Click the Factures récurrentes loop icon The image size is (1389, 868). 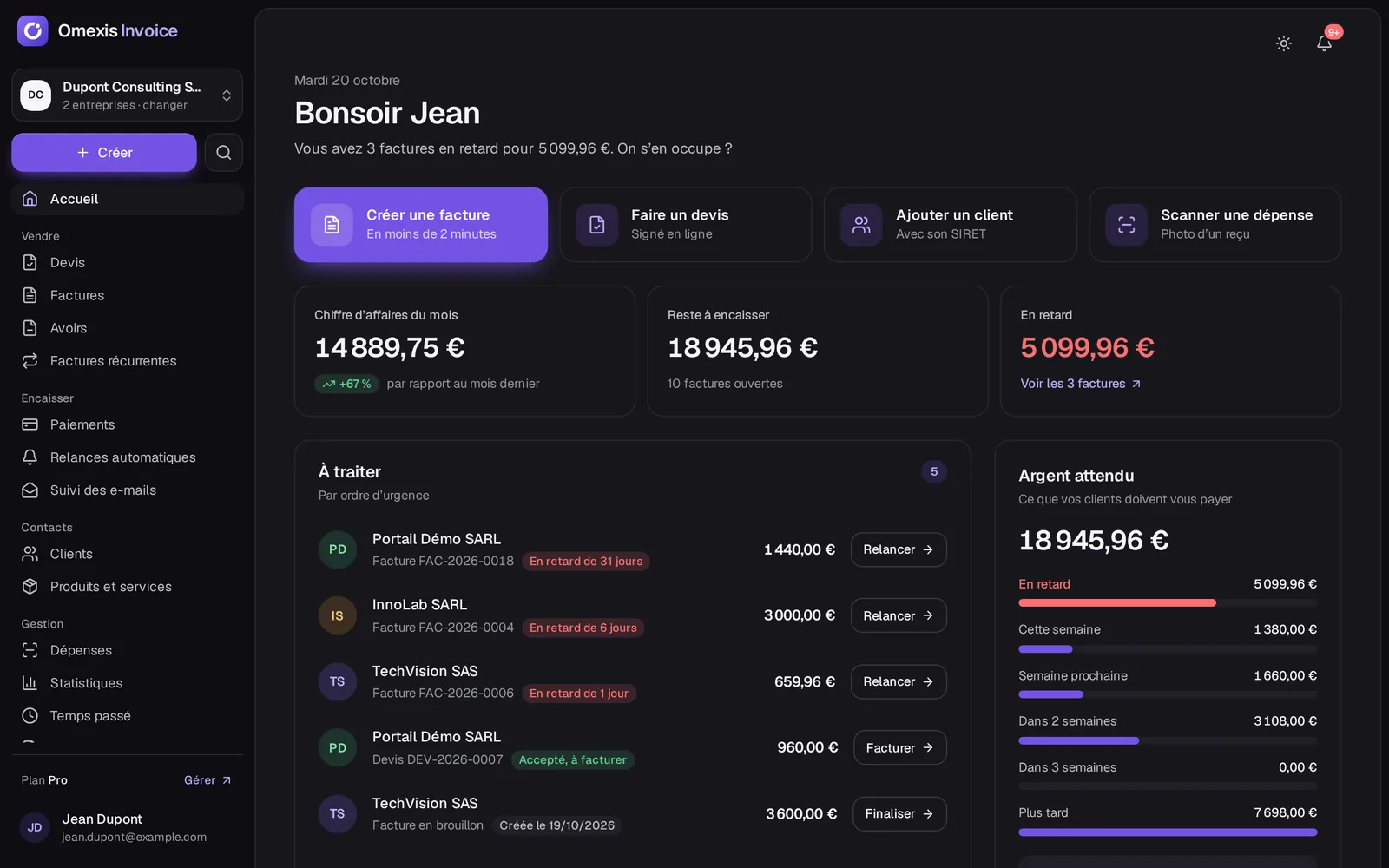[30, 361]
